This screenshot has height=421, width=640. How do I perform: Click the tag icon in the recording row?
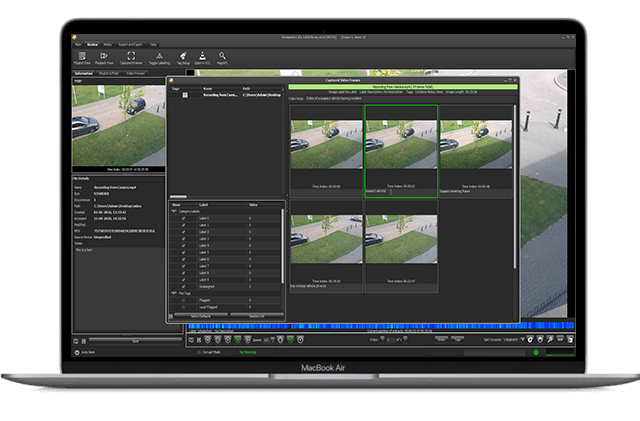(185, 95)
